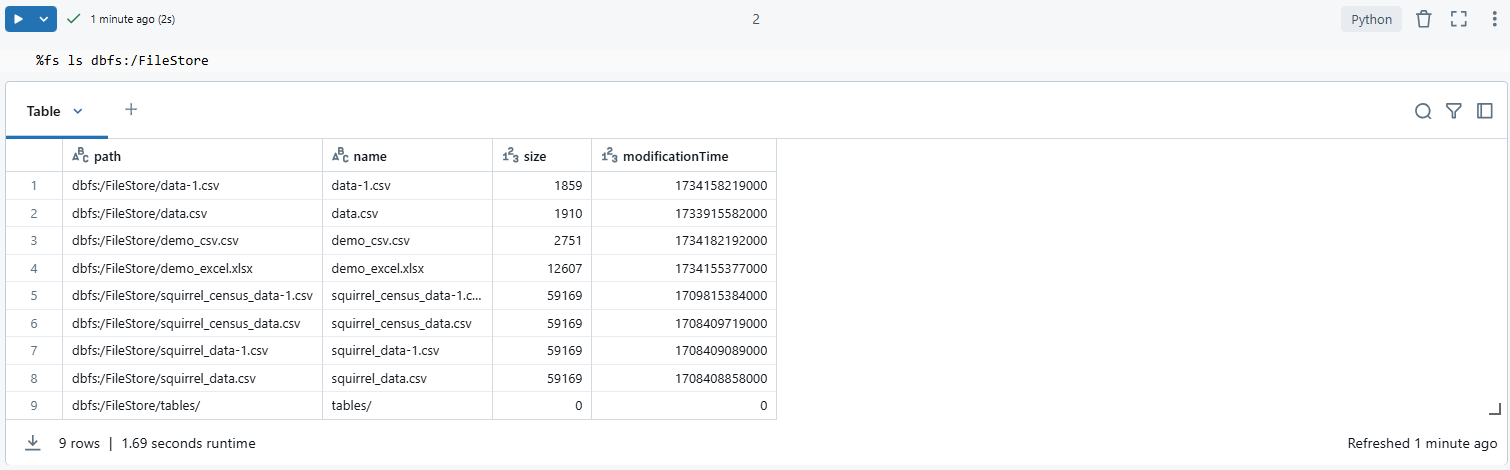The width and height of the screenshot is (1510, 470).
Task: Run the cell with the play button
Action: [x=18, y=19]
